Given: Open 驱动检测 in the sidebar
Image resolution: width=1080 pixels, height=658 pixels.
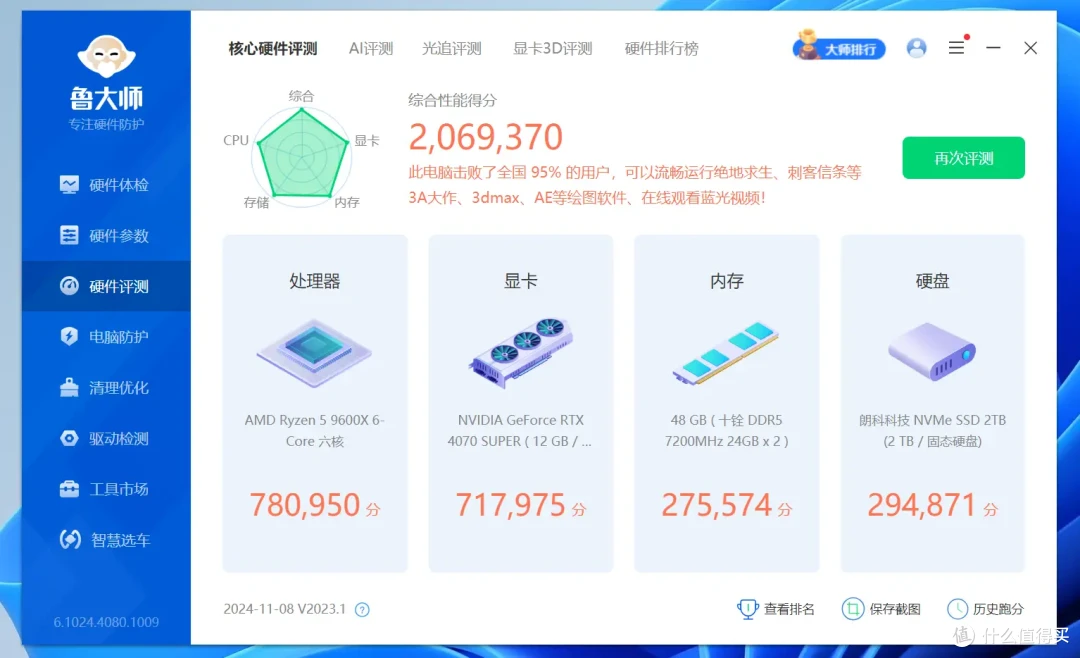Looking at the screenshot, I should pyautogui.click(x=106, y=438).
